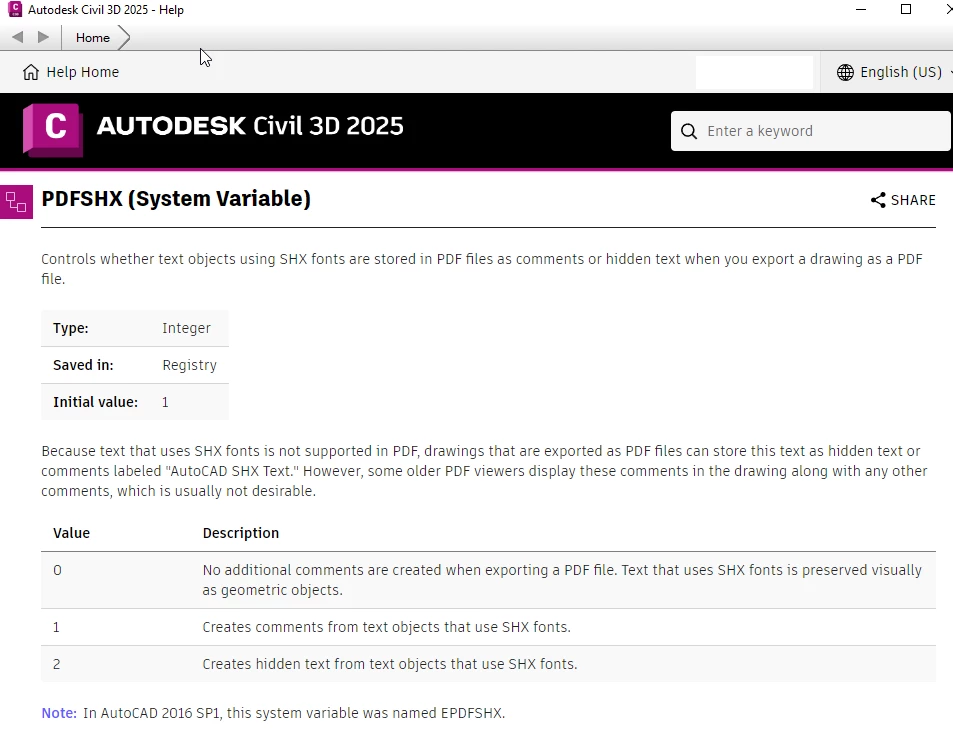Click the Autodesk Civil 3D title bar icon
Screen dimensions: 953x738
click(x=15, y=9)
